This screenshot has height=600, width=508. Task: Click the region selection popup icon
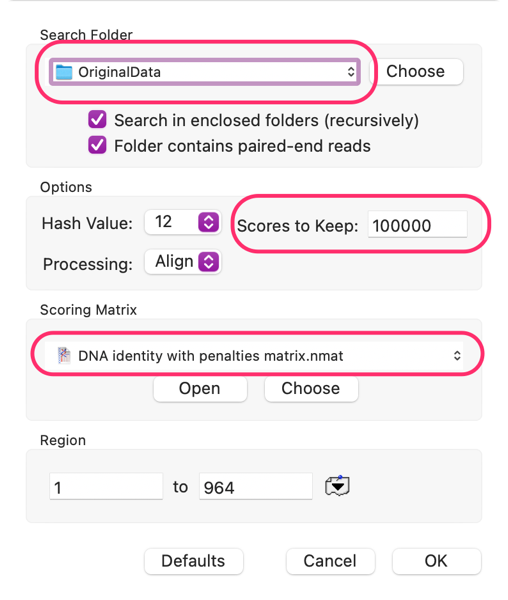point(337,486)
